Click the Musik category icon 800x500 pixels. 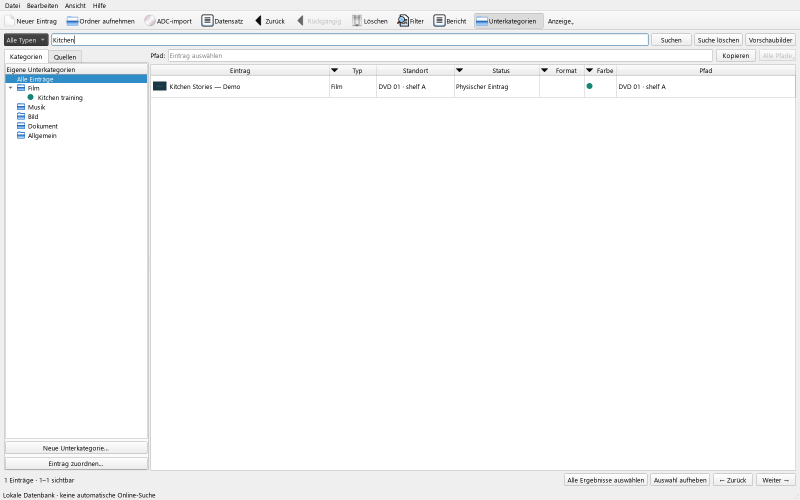[21, 107]
